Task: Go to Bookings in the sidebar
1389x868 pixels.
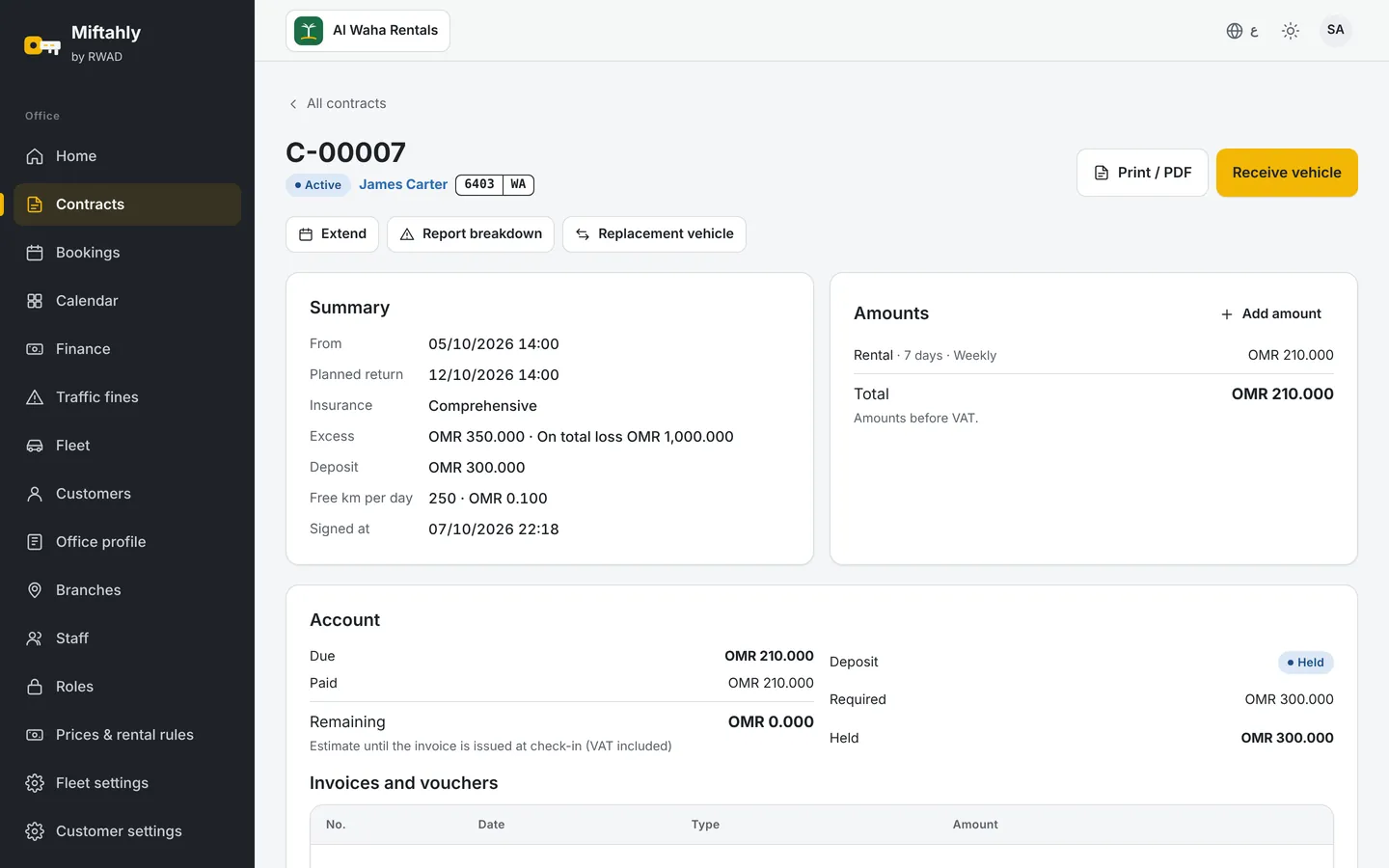Action: tap(127, 253)
